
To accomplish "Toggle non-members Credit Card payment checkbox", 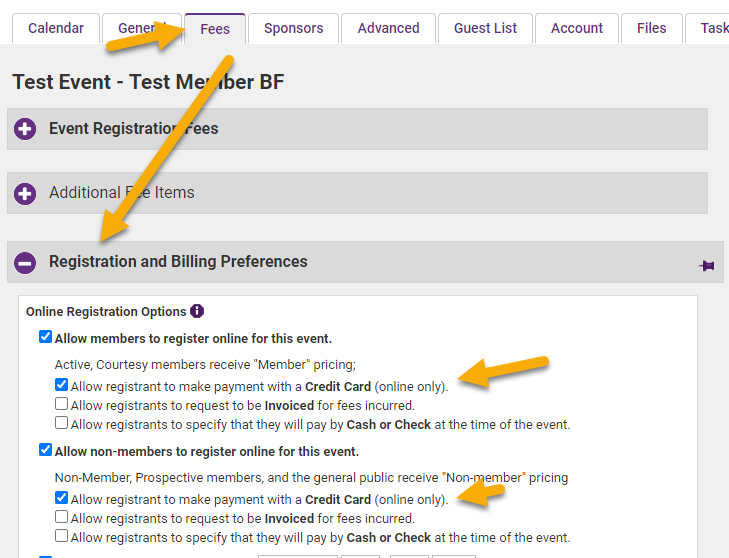I will 62,498.
